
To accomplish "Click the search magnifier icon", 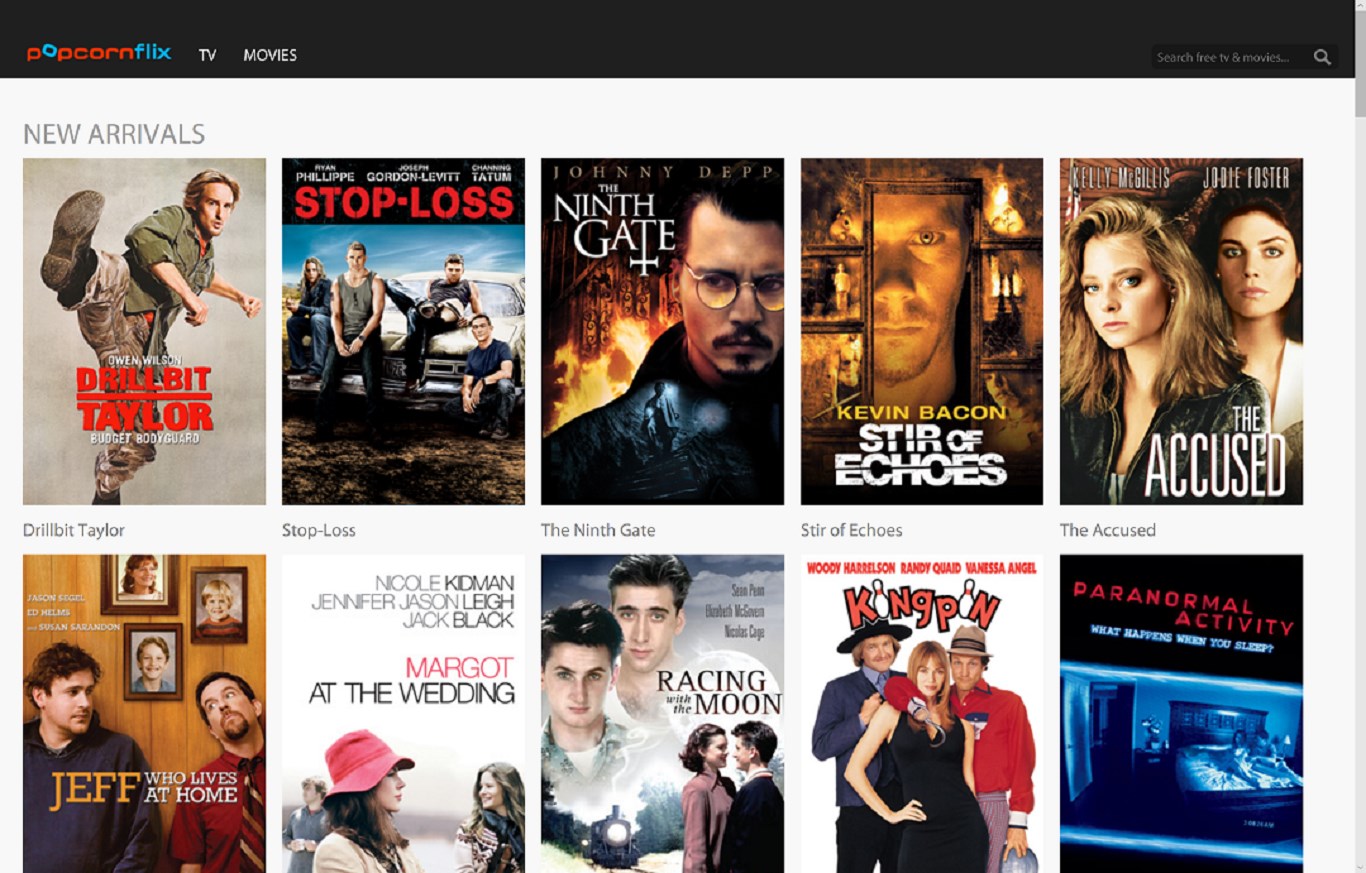I will [1322, 57].
